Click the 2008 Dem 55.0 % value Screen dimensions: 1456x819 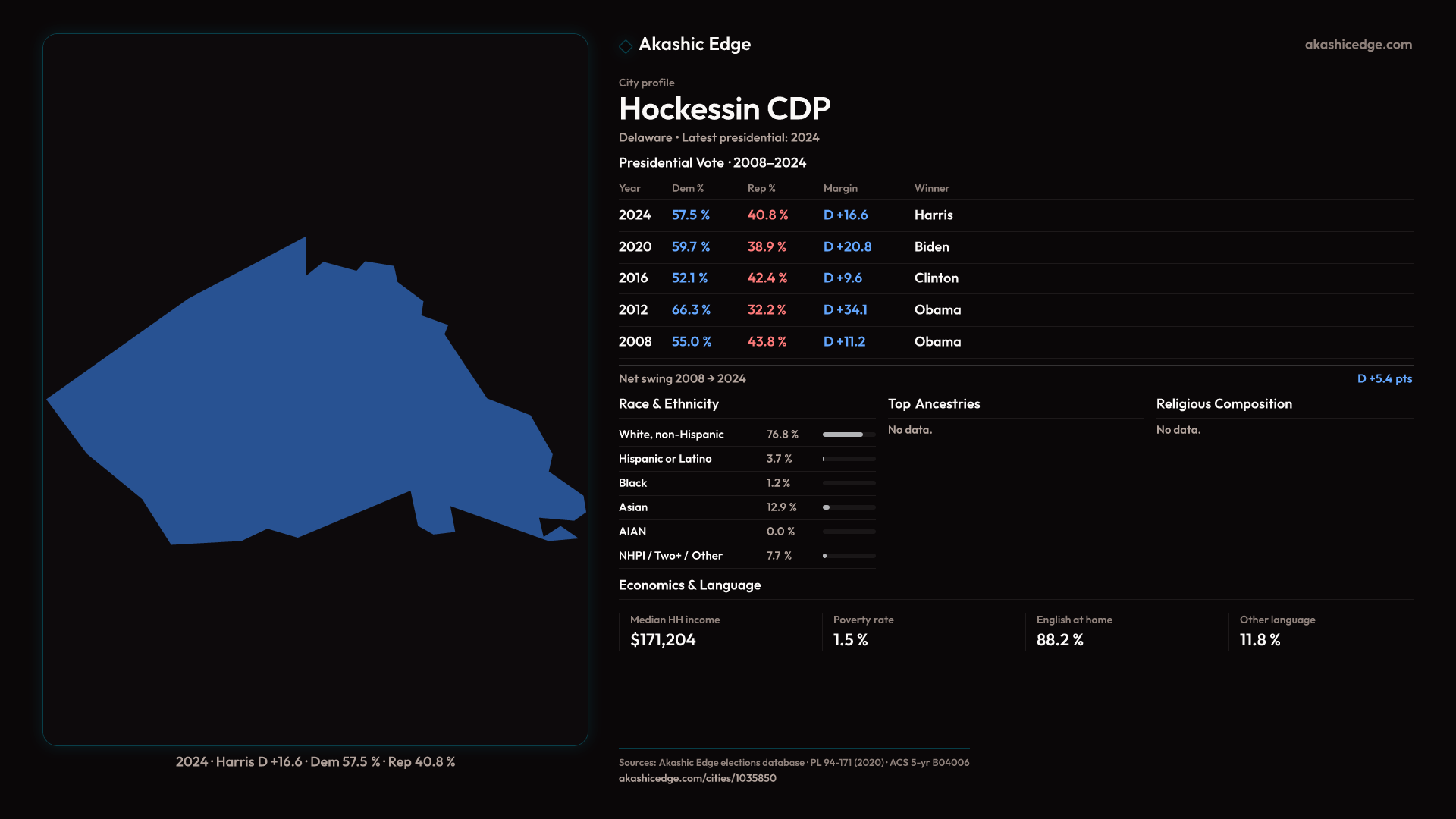tap(691, 342)
